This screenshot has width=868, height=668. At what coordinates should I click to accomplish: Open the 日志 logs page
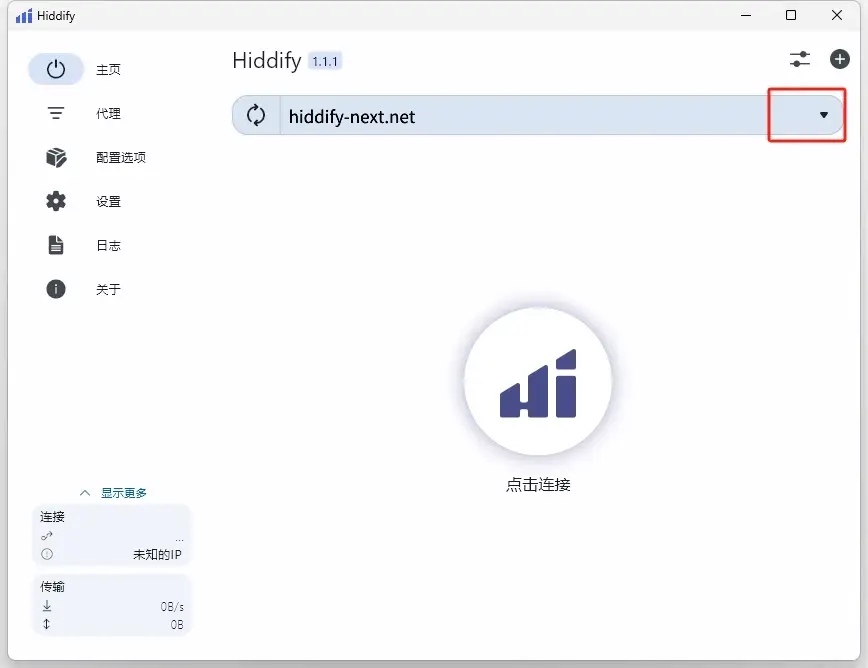pos(108,245)
